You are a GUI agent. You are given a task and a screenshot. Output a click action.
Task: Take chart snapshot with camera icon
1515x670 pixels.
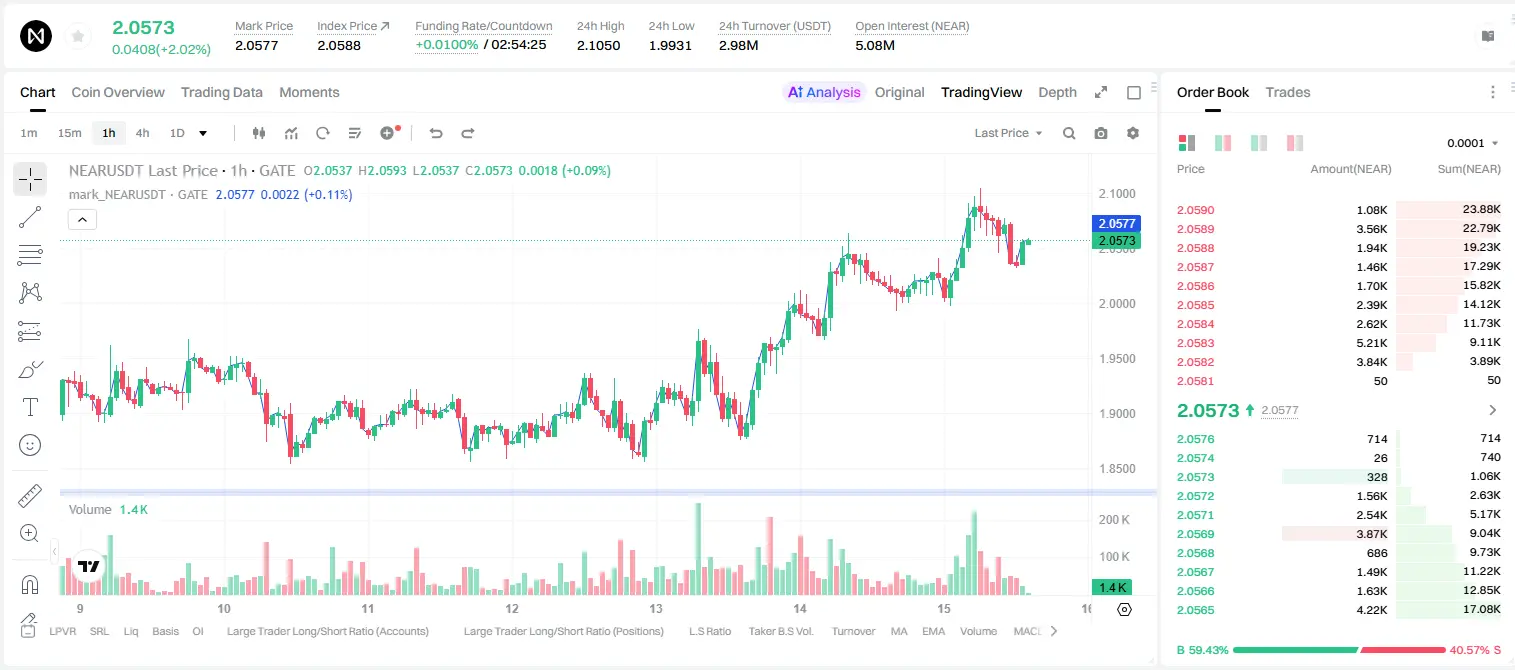[x=1101, y=133]
